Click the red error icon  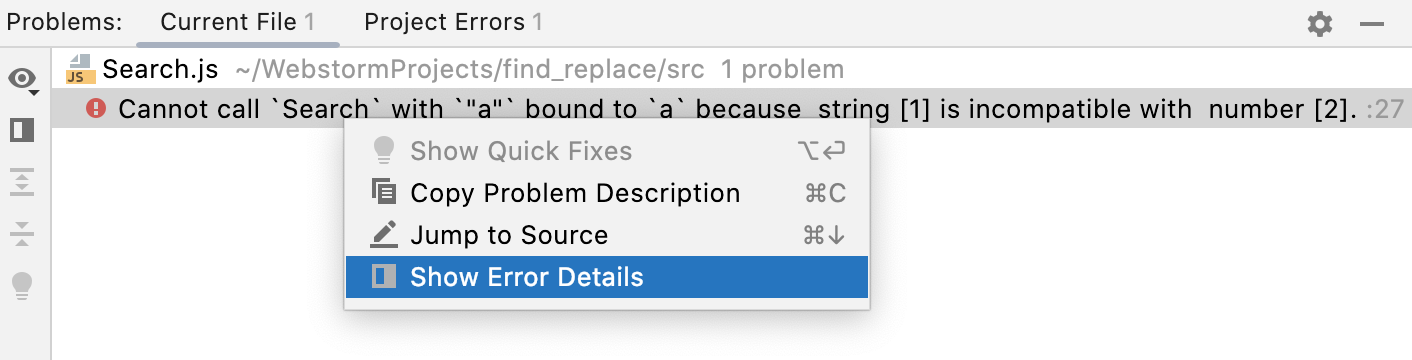pos(96,108)
